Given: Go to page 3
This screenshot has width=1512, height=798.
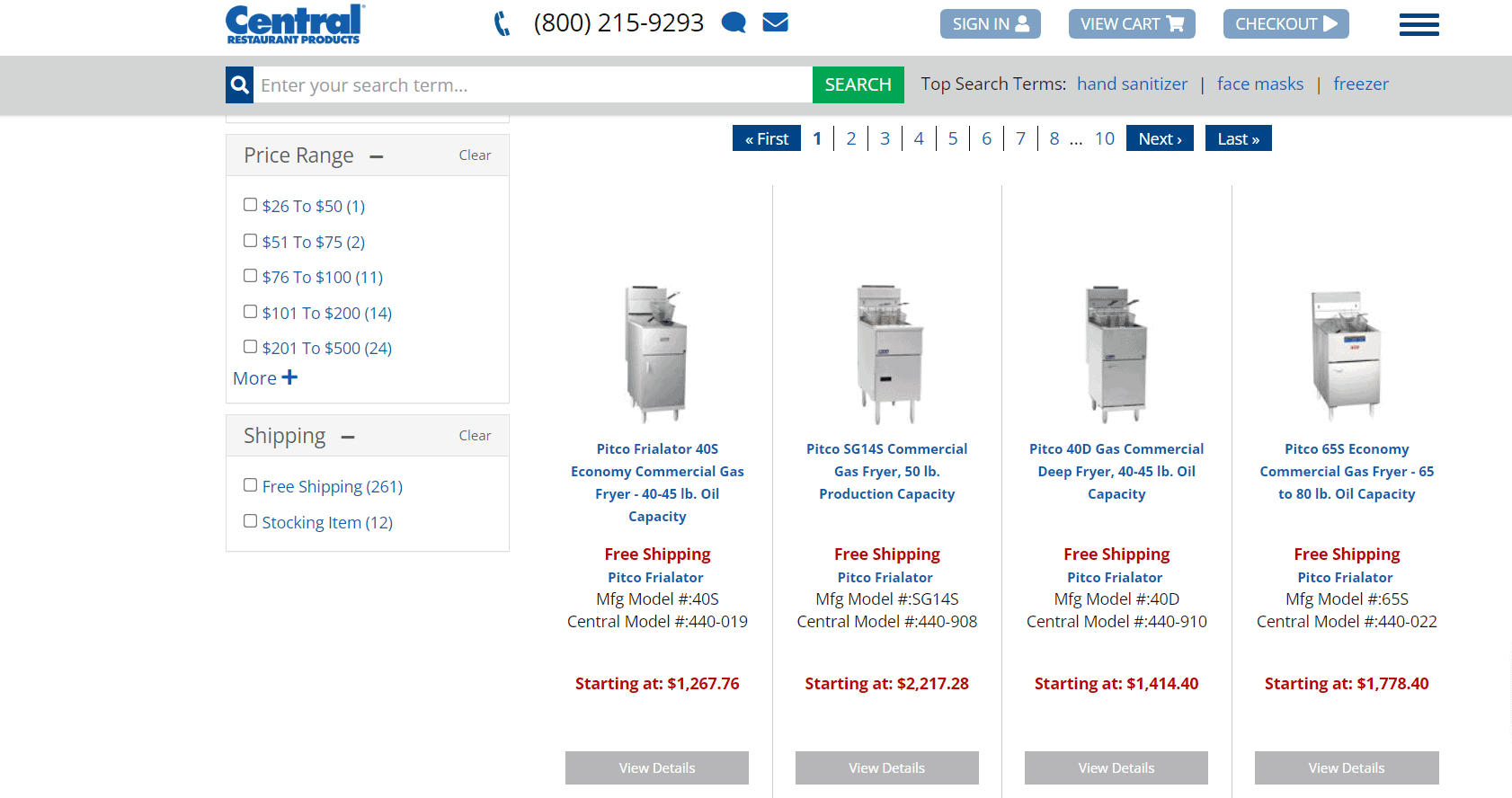Looking at the screenshot, I should 885,138.
